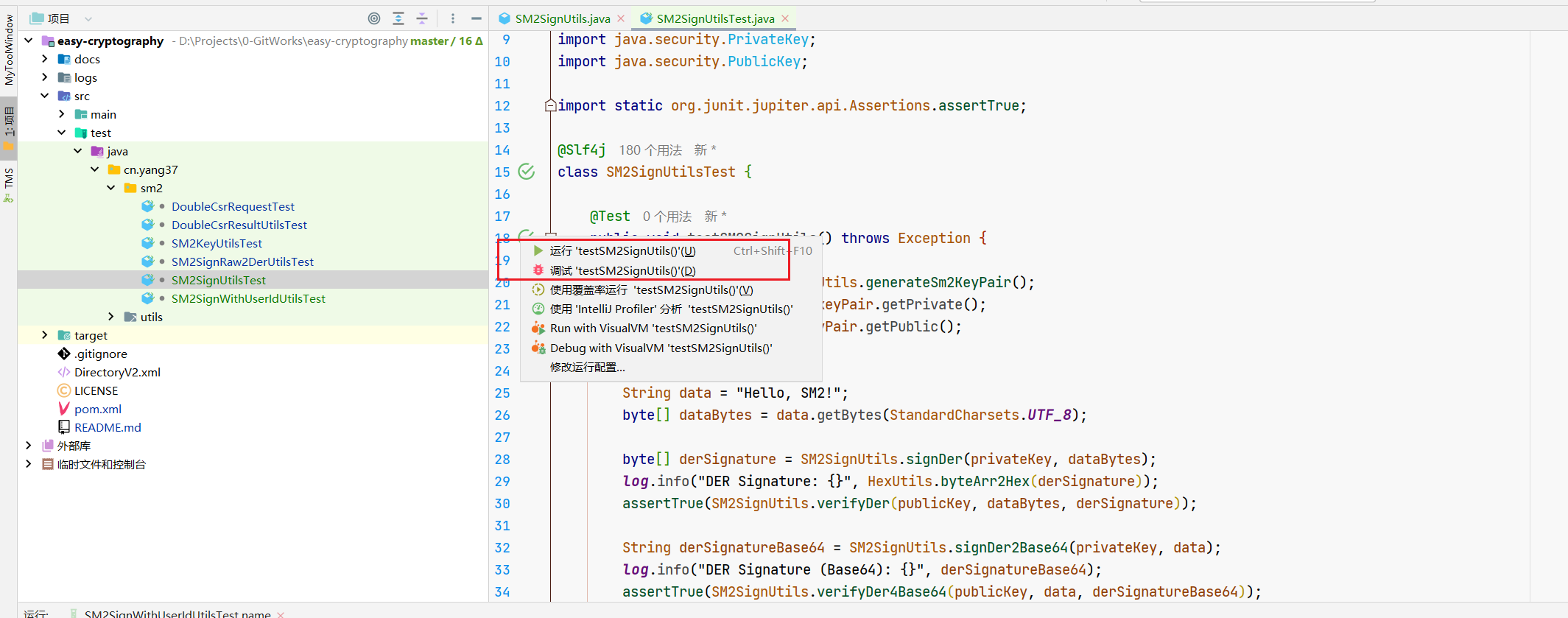Collapse the easy-cryptography root node
Viewport: 1568px width, 618px height.
(x=29, y=41)
